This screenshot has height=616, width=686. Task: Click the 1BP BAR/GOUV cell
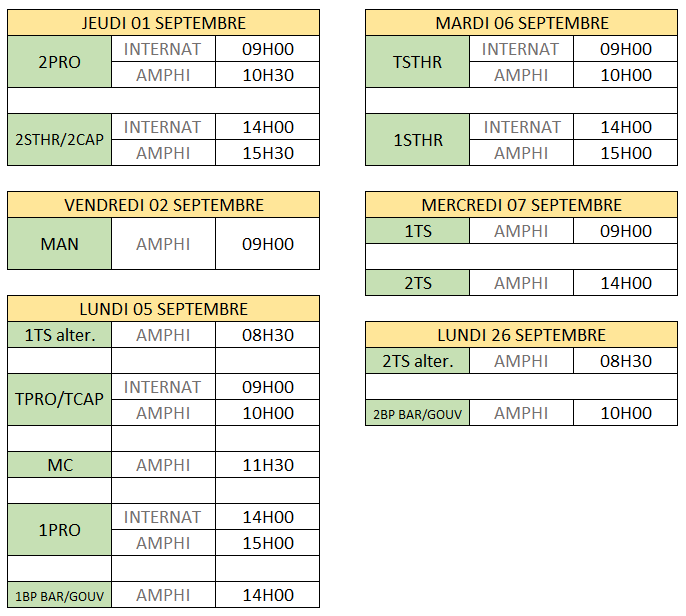(60, 595)
